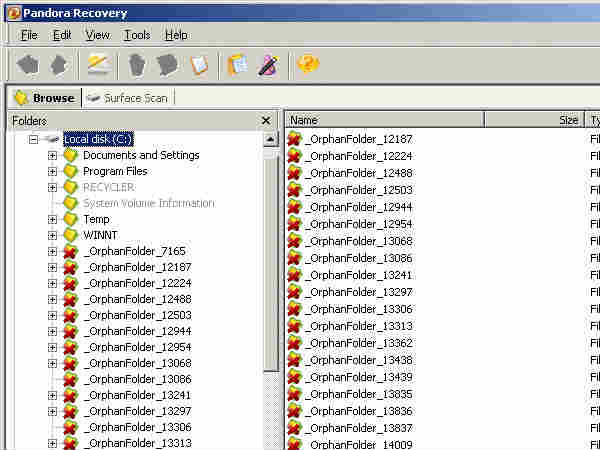This screenshot has width=600, height=450.
Task: Click deleted-folder icon of _OrphanFolder_7165 in tree
Action: click(71, 251)
